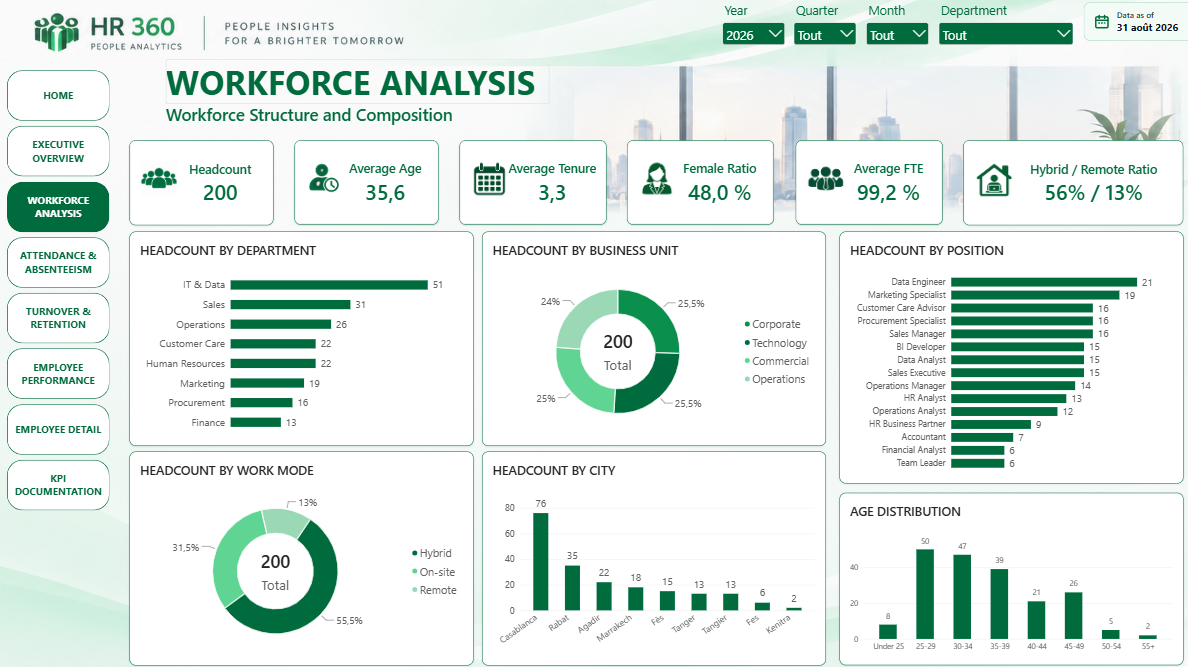The height and width of the screenshot is (667, 1188).
Task: Click the Operations legend entry in business unit chart
Action: [x=774, y=379]
